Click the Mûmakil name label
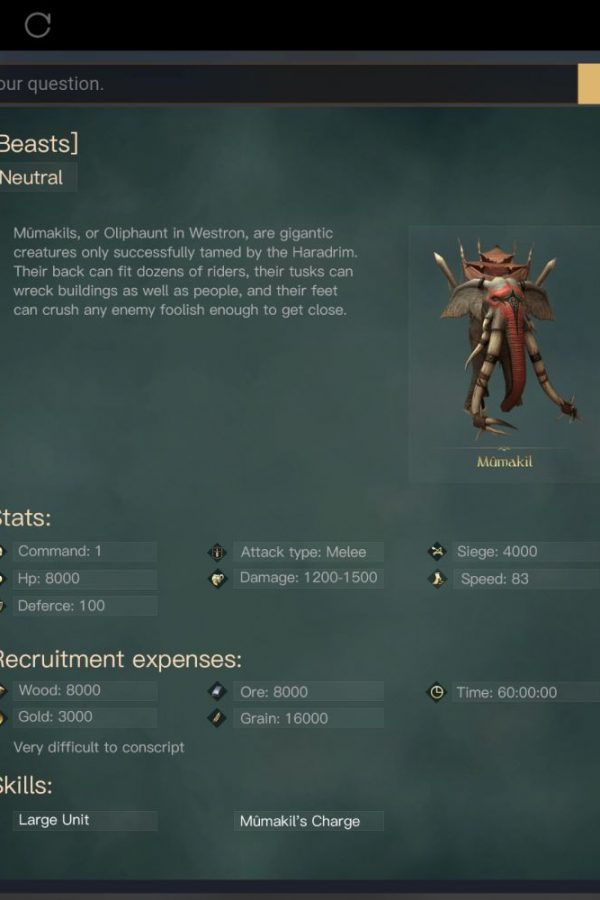600x900 pixels. tap(505, 462)
